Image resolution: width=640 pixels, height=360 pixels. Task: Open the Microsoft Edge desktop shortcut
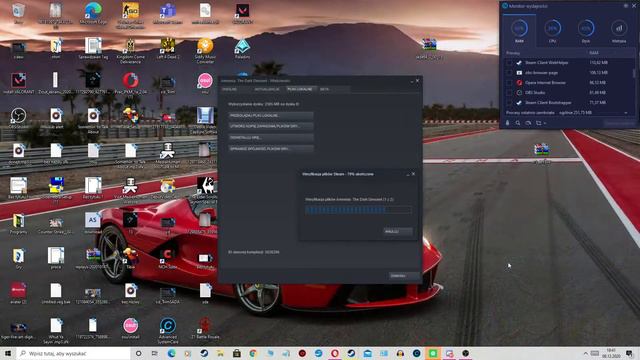(93, 13)
